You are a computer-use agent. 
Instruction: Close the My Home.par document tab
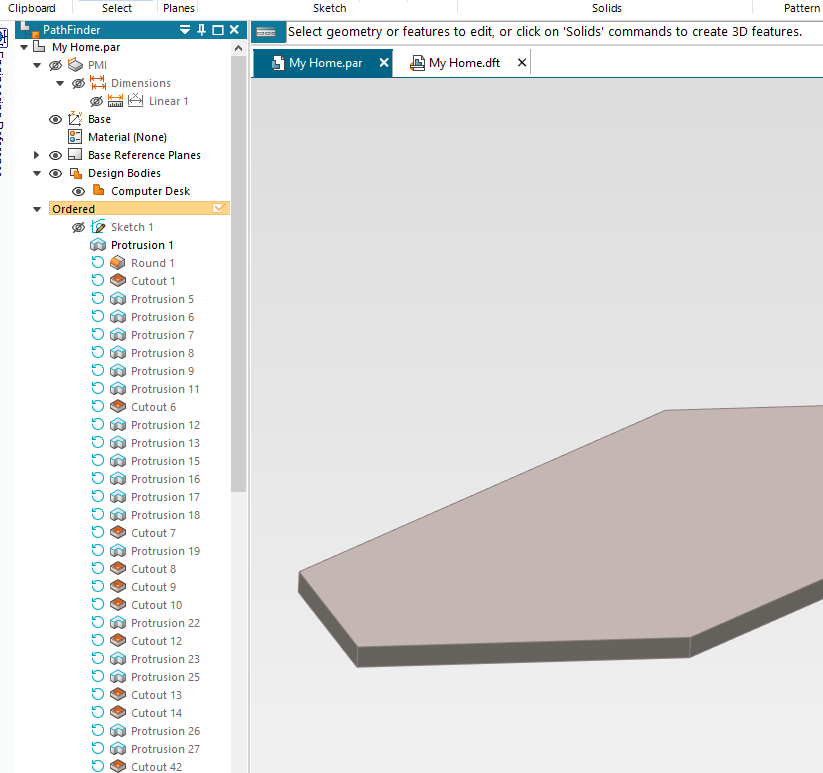(384, 63)
